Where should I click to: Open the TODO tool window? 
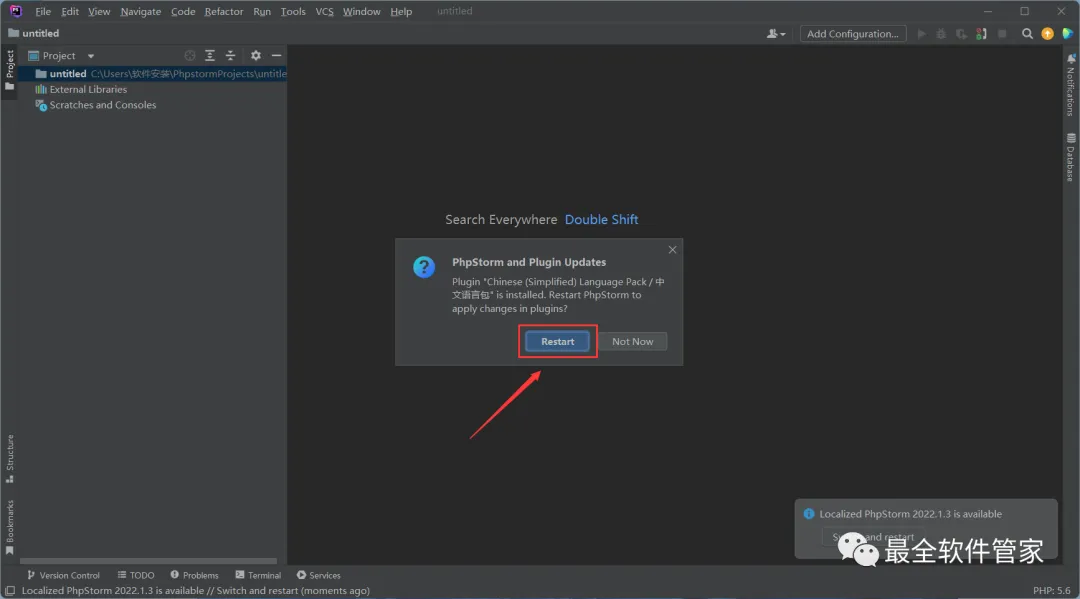click(x=136, y=576)
